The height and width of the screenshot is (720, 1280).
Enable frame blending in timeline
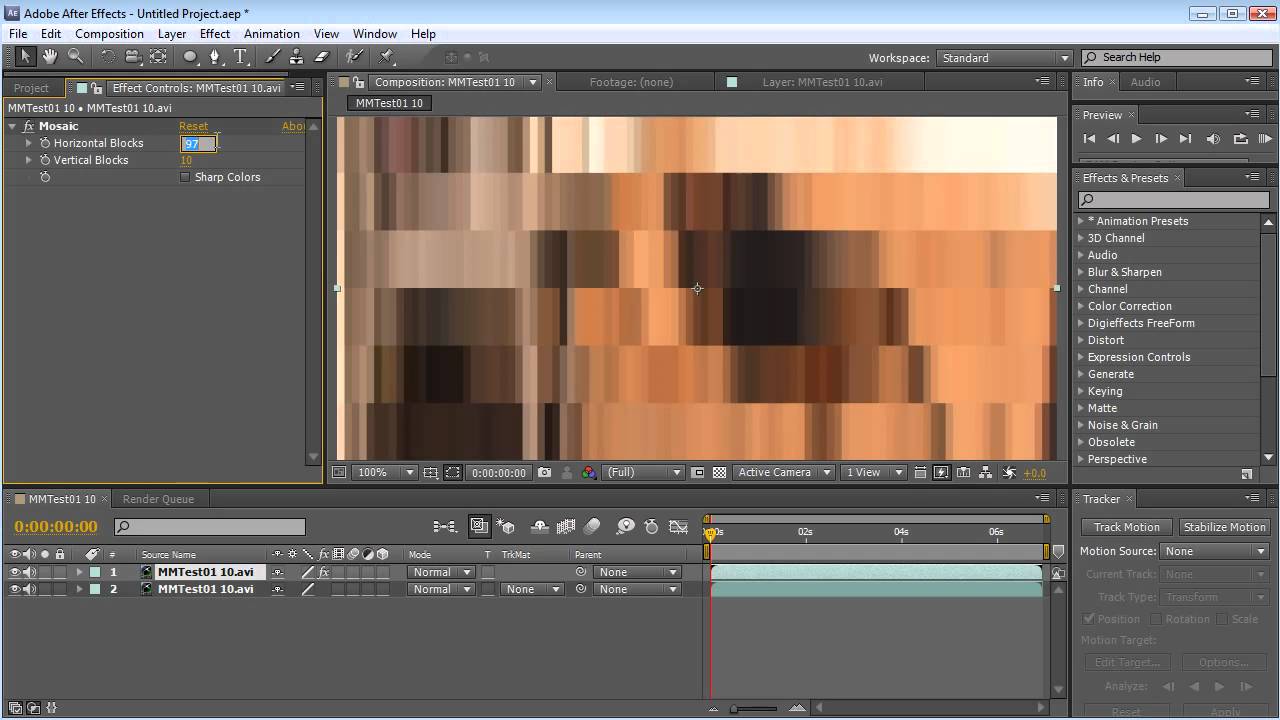coord(566,526)
